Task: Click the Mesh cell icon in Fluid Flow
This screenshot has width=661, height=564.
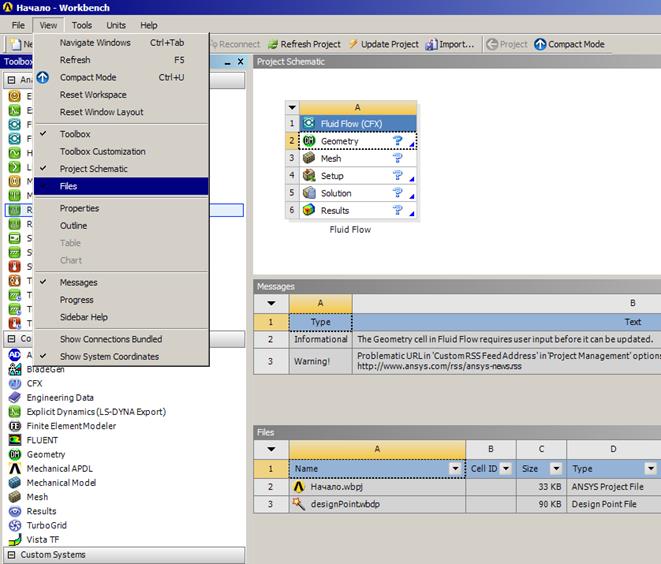Action: click(309, 158)
